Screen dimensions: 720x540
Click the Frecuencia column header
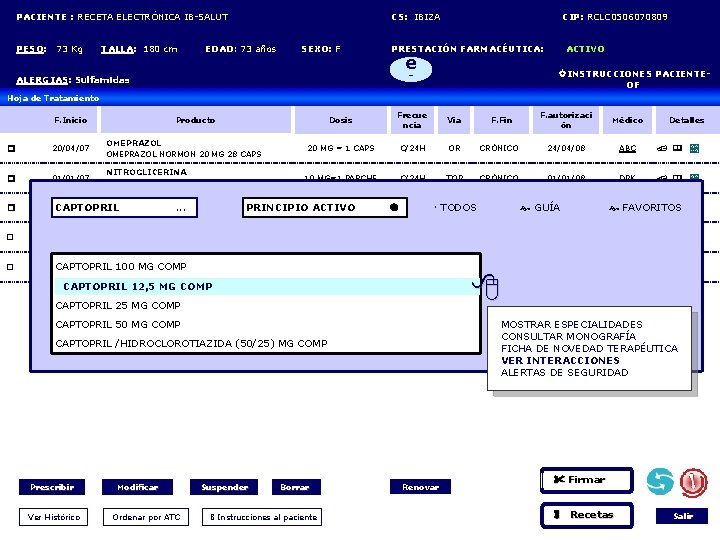[412, 120]
